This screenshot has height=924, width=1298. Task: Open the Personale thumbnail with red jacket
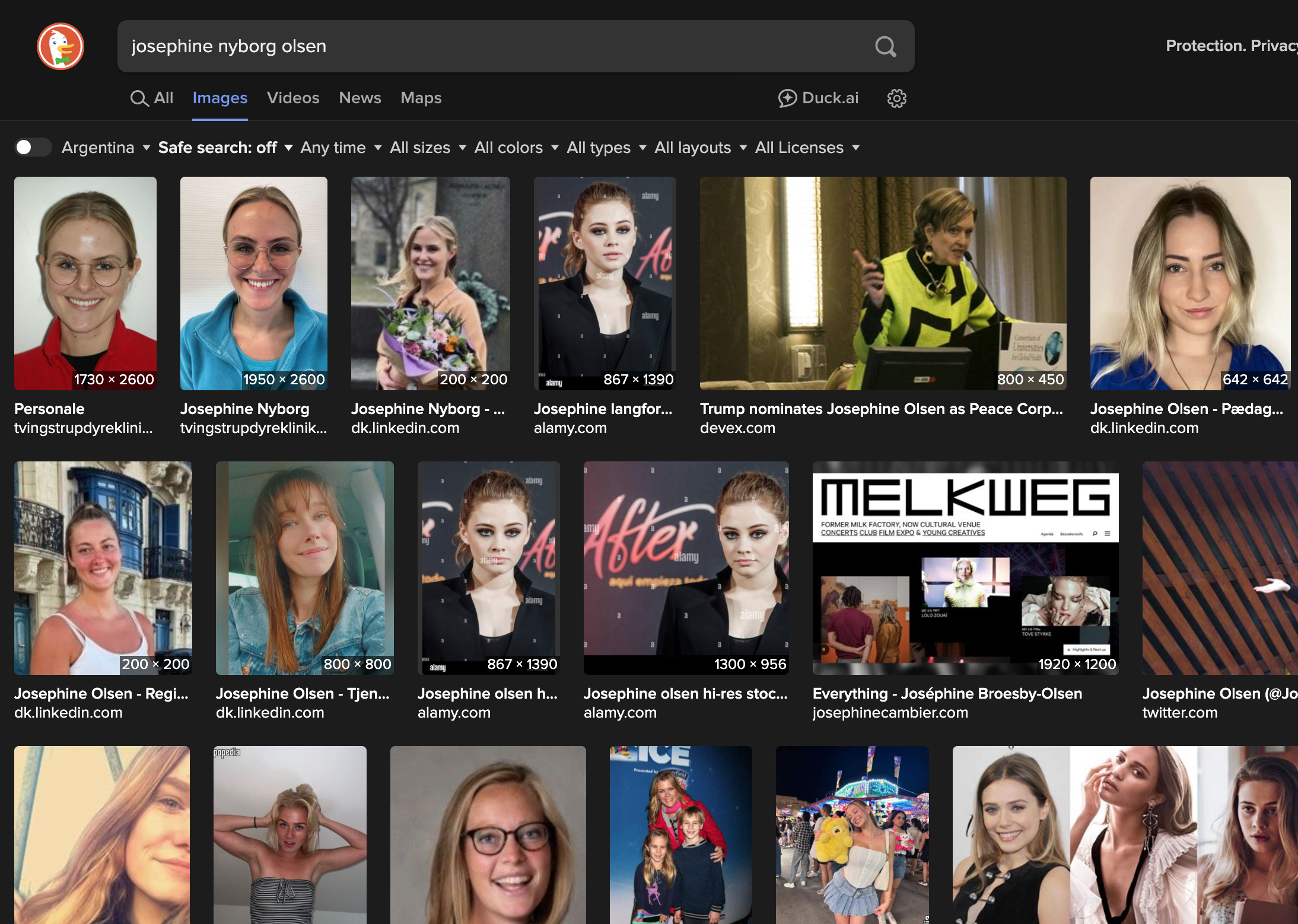tap(85, 283)
